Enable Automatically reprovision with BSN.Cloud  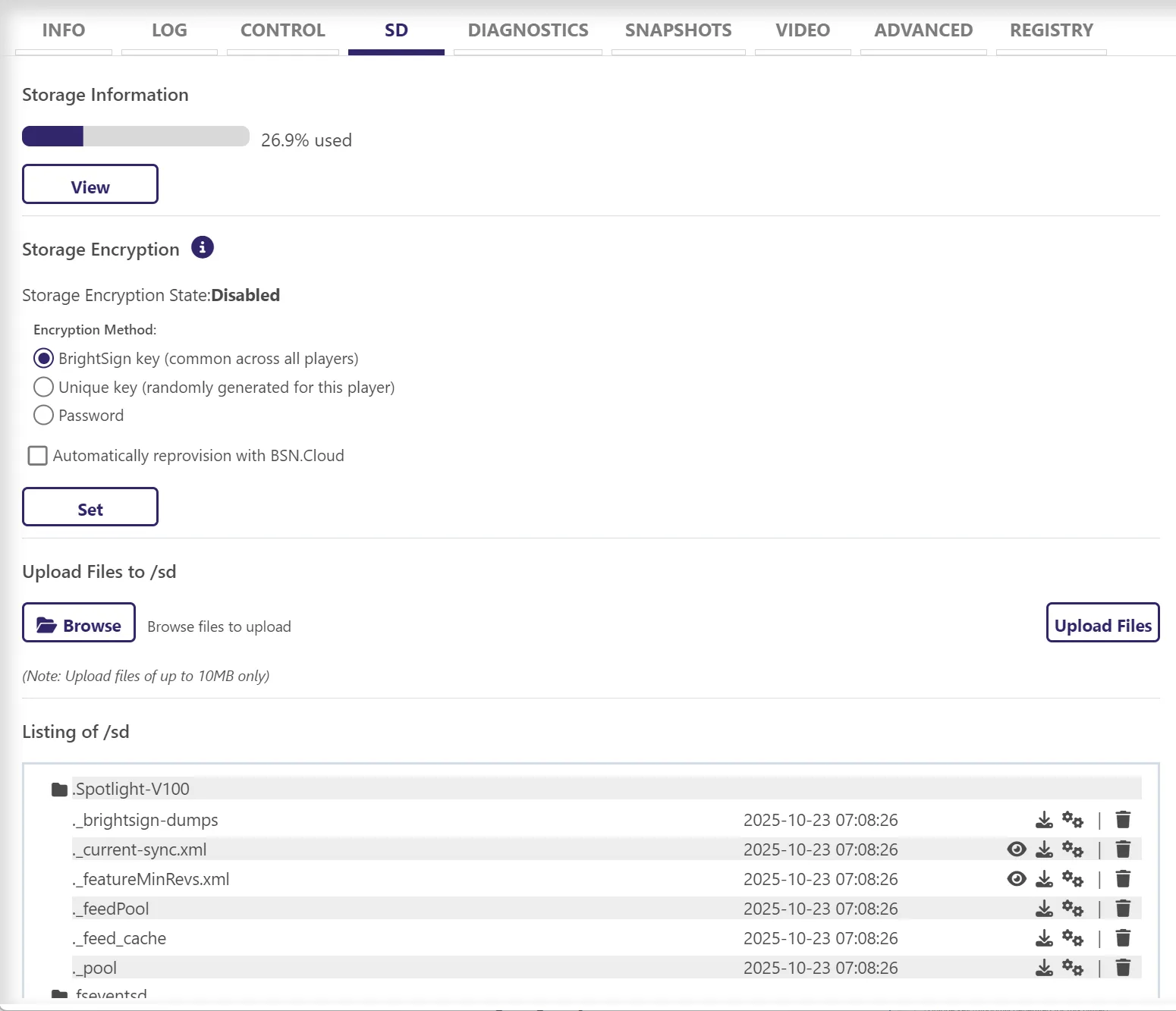[38, 456]
